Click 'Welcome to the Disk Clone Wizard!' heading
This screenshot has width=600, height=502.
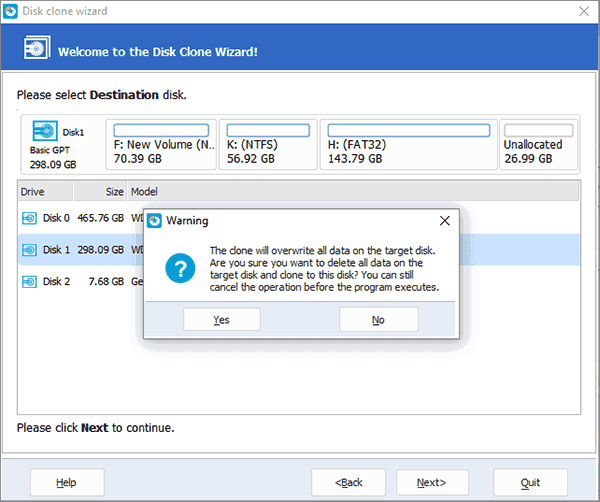tap(158, 52)
